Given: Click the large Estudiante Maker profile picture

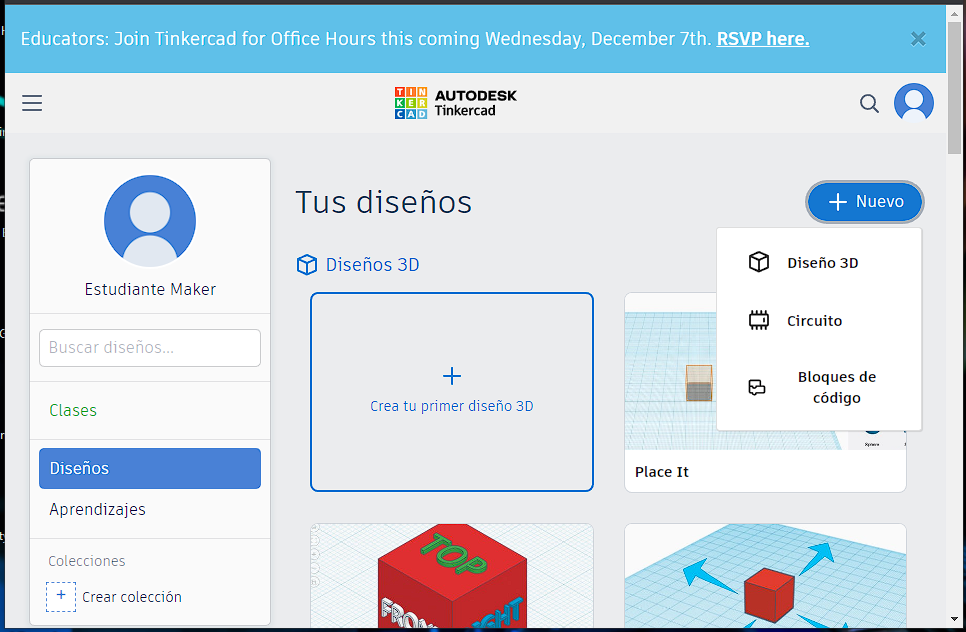Looking at the screenshot, I should pyautogui.click(x=150, y=221).
